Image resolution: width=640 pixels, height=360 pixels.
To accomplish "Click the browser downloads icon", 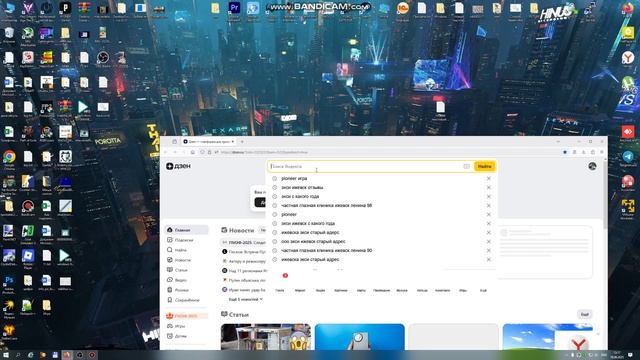I will click(584, 152).
